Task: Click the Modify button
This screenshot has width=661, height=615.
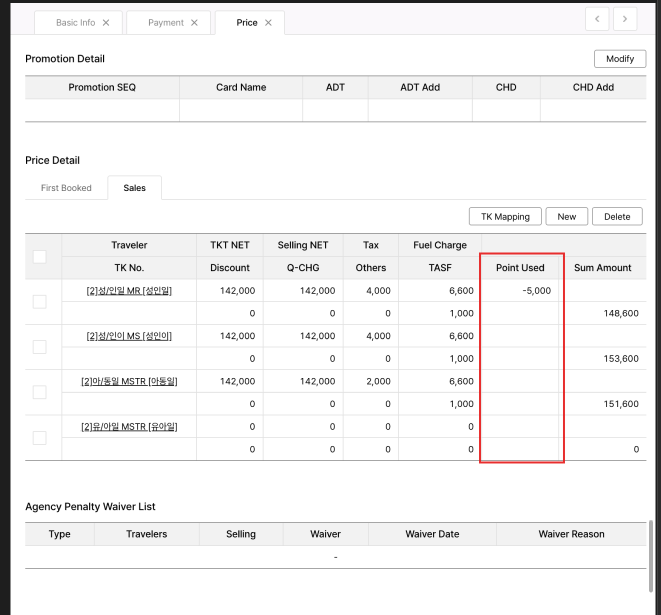Action: click(x=619, y=59)
